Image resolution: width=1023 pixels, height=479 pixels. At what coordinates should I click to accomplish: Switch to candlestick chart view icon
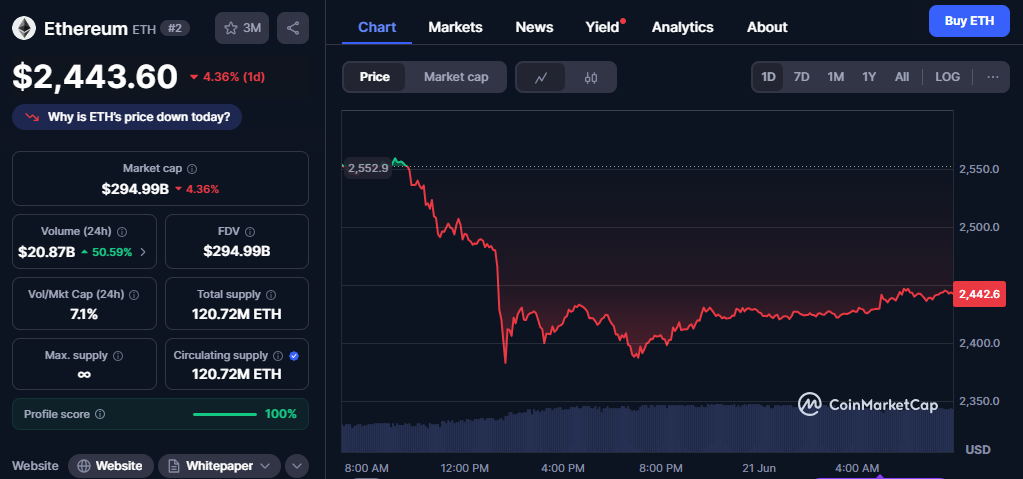590,77
